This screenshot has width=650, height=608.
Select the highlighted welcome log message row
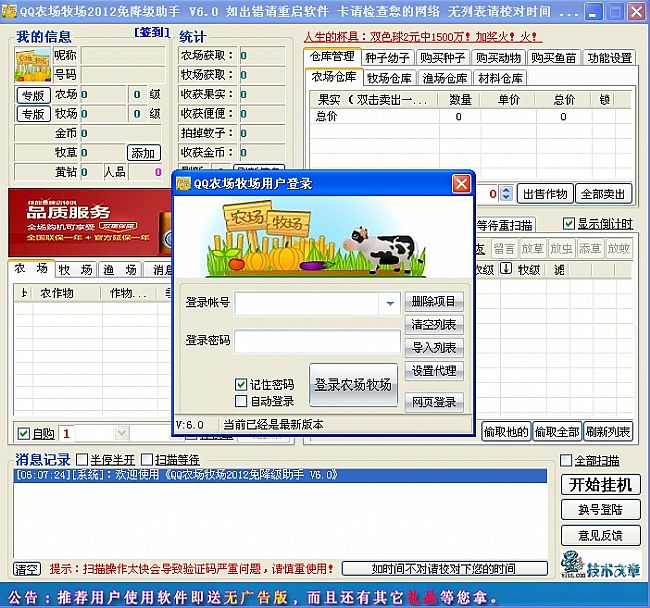coord(280,475)
